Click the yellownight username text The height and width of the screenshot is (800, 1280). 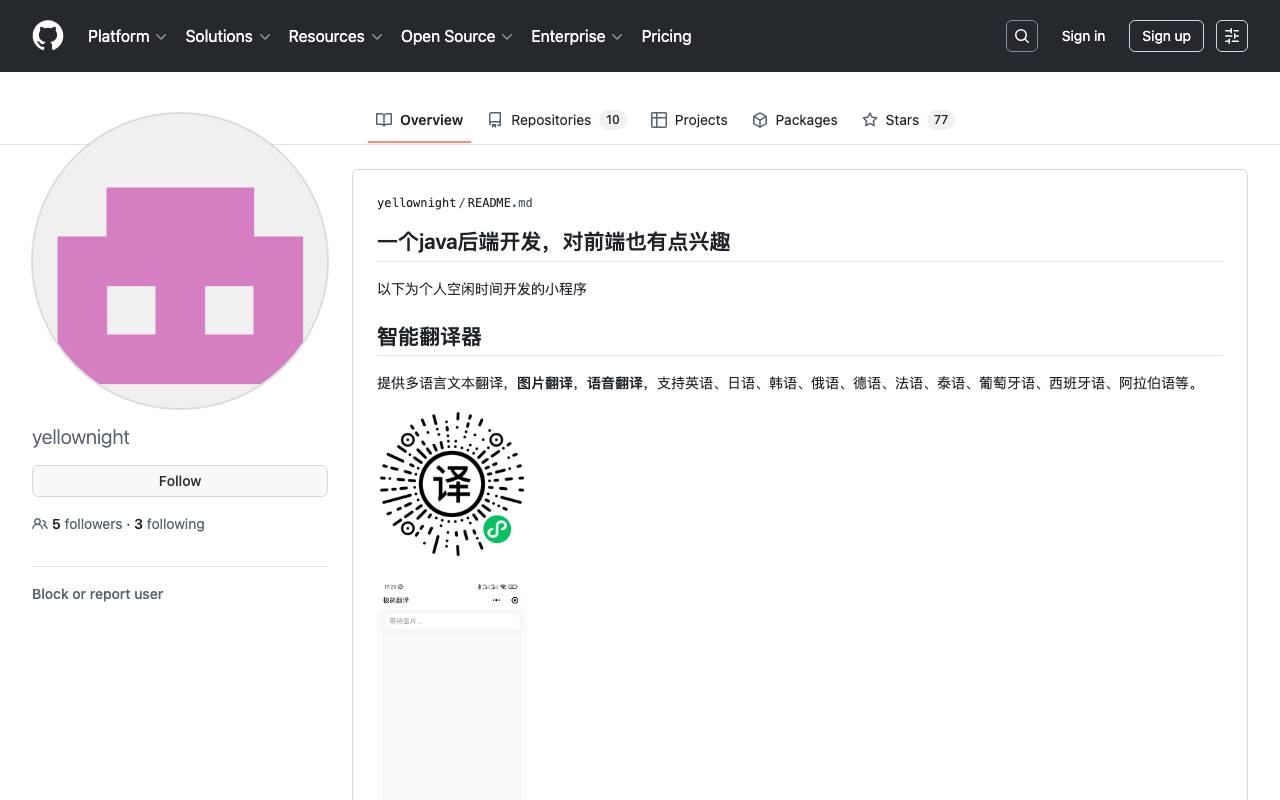(x=81, y=437)
